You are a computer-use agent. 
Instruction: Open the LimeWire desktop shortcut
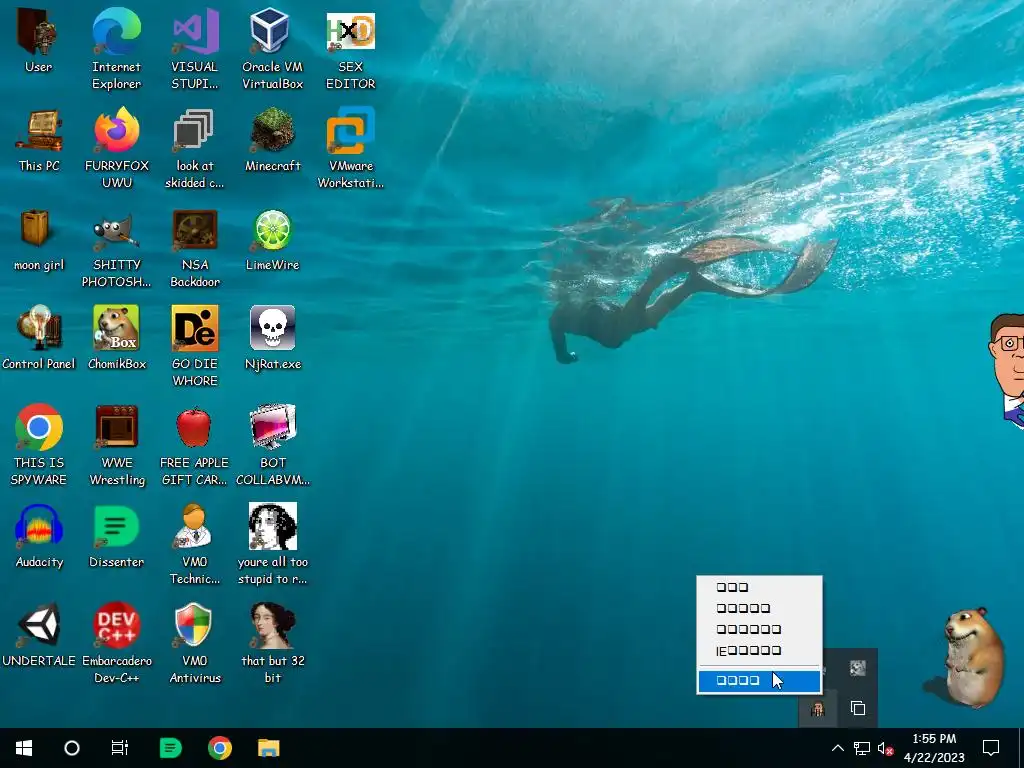coord(272,240)
